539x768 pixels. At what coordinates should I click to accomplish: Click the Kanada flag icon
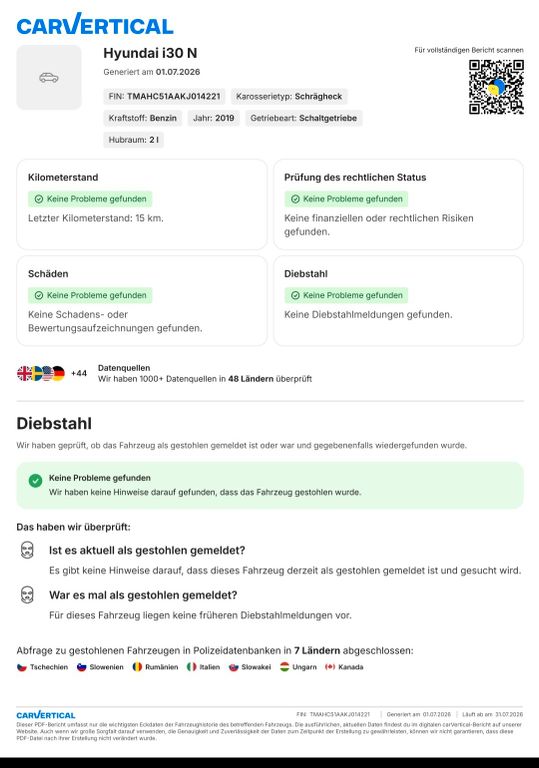coord(330,667)
